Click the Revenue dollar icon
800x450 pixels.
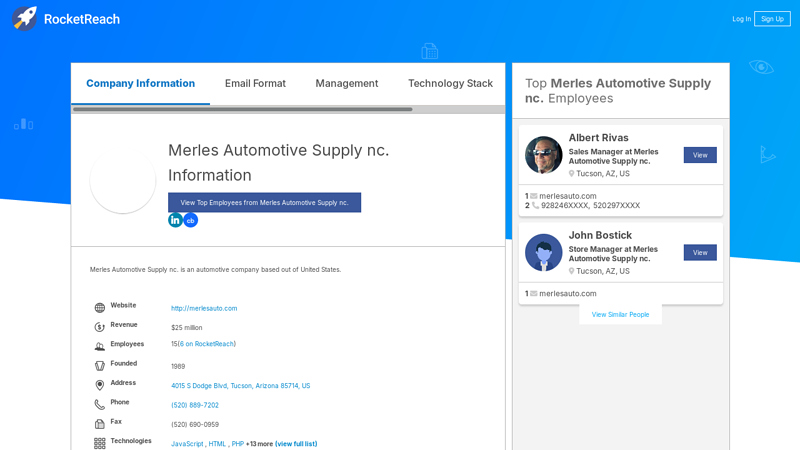click(x=99, y=327)
